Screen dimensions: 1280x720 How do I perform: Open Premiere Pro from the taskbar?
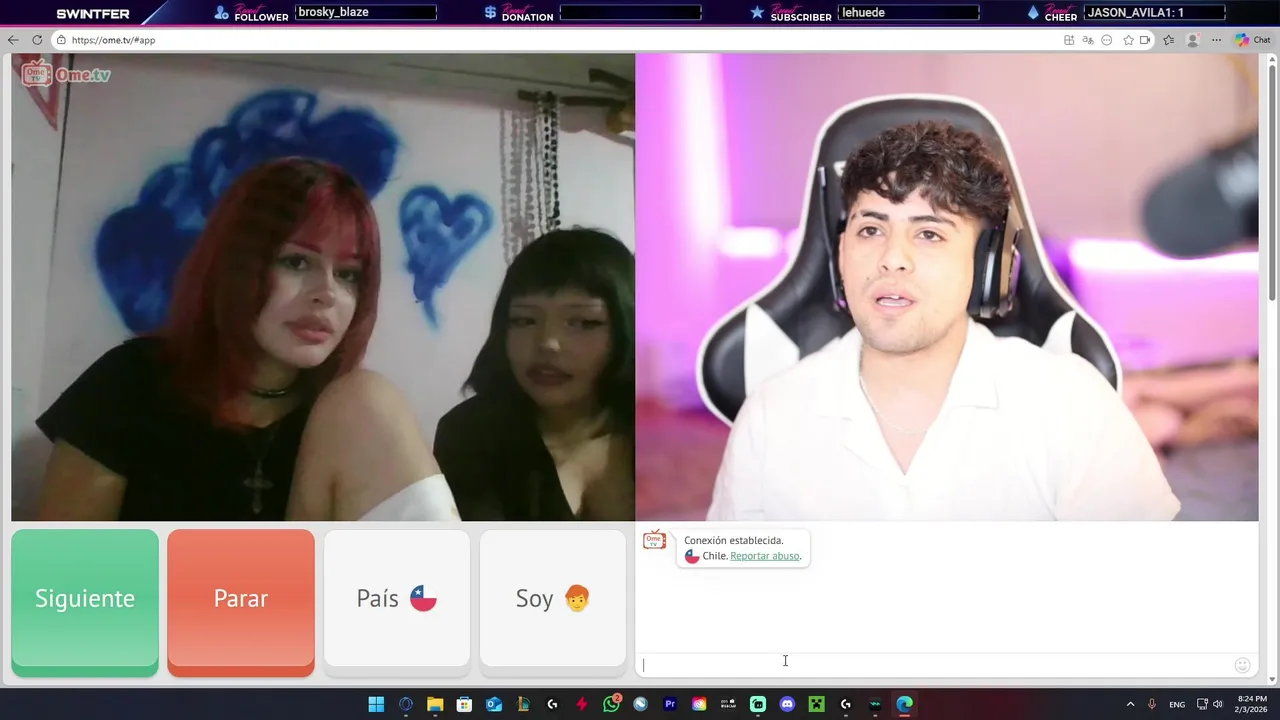(670, 704)
